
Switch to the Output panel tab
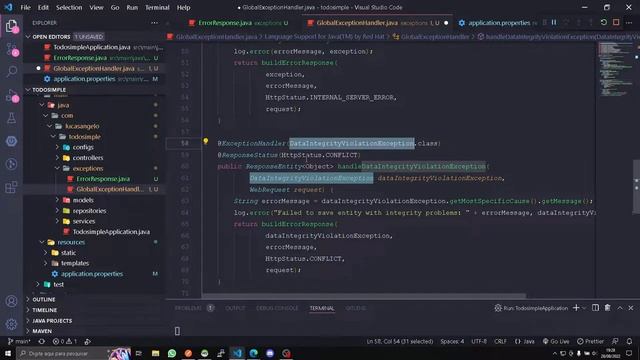tap(235, 308)
